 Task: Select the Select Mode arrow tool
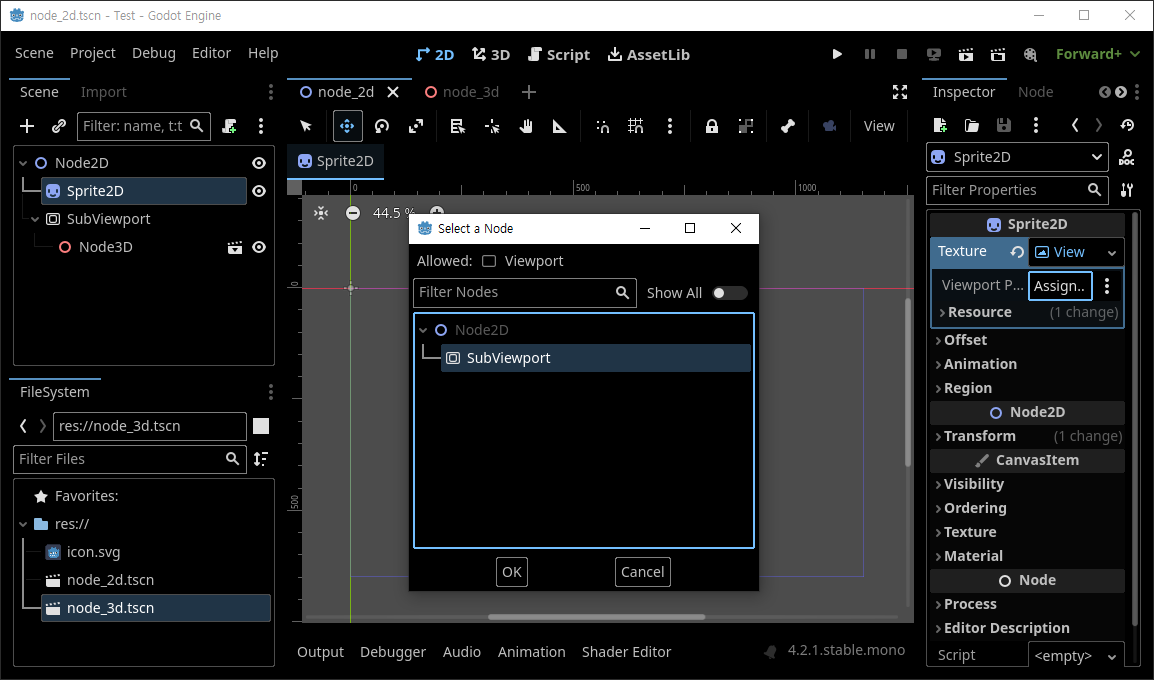(306, 126)
